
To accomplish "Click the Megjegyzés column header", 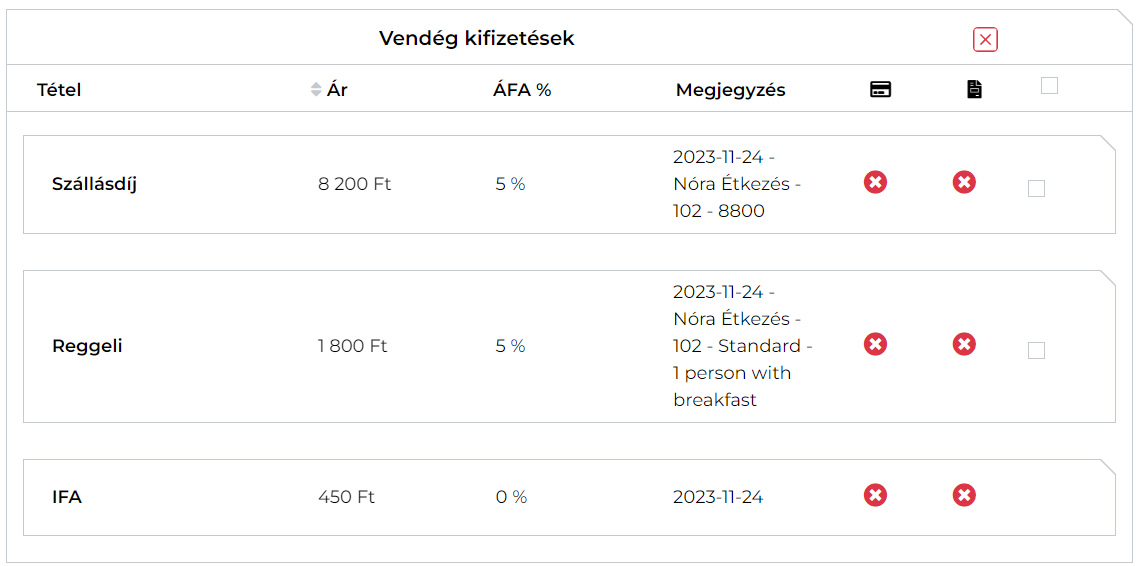I will coord(730,90).
